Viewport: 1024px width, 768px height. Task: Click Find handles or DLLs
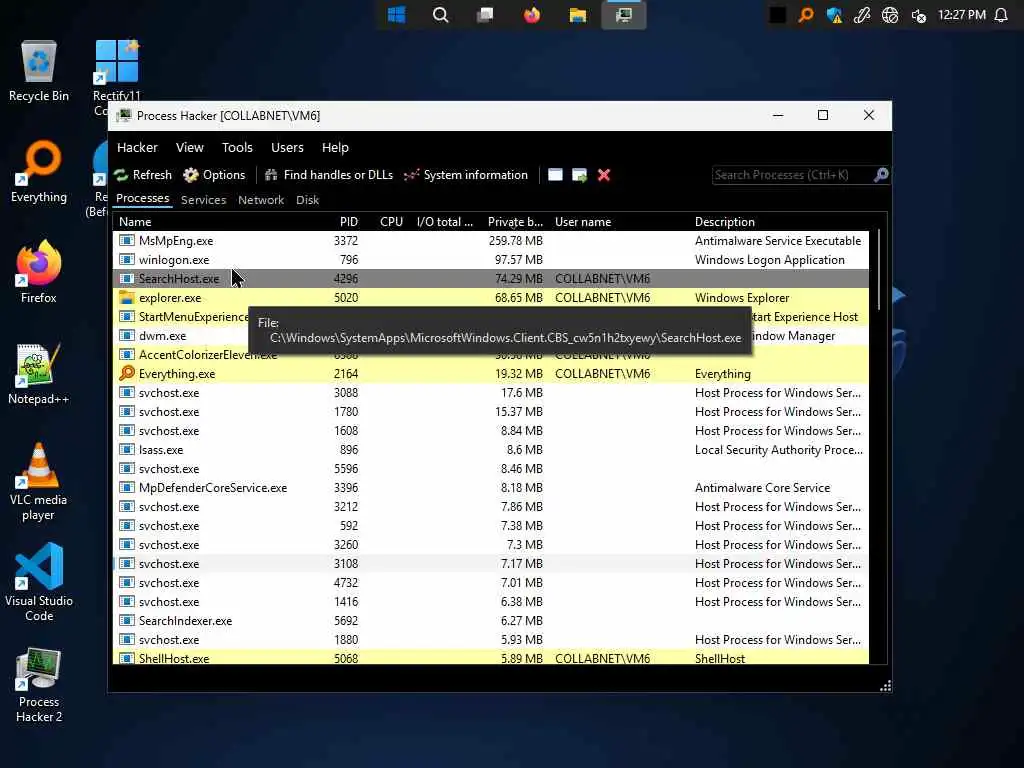pyautogui.click(x=329, y=175)
